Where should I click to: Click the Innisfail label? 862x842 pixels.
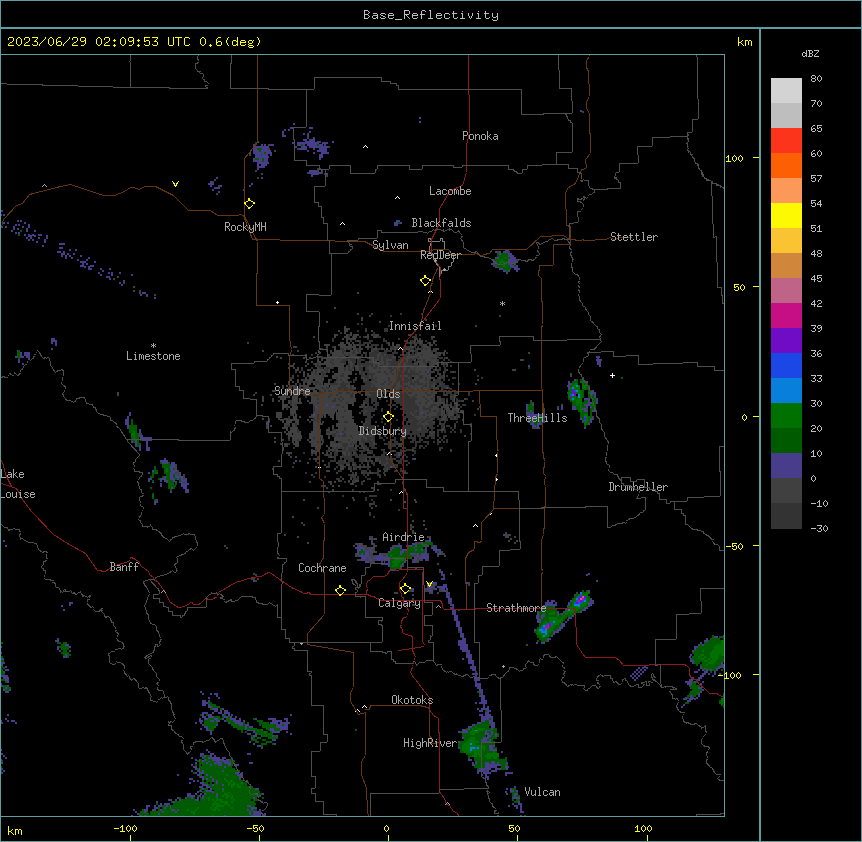coord(415,326)
